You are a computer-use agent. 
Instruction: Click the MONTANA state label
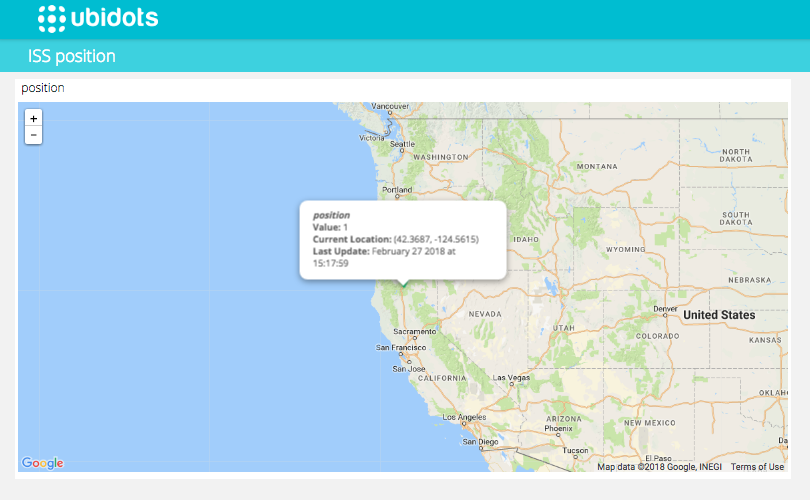click(597, 166)
